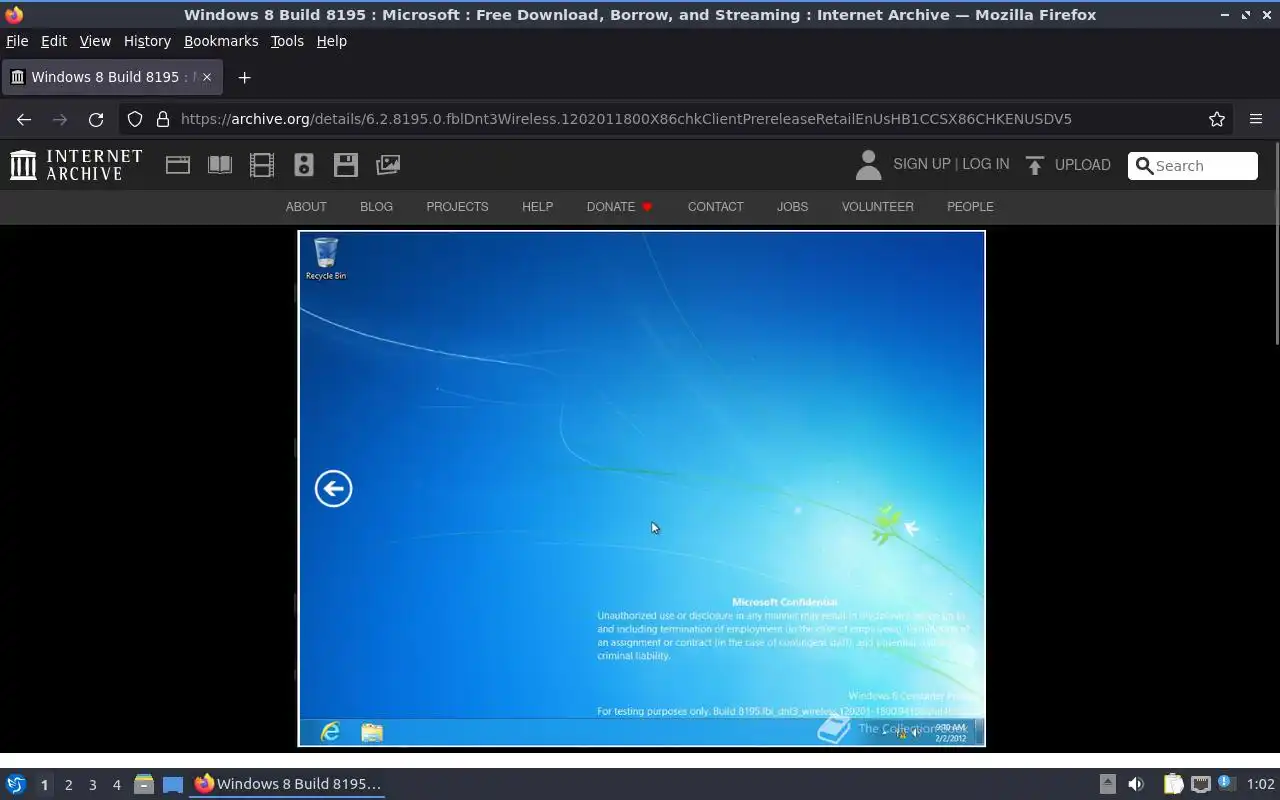Viewport: 1280px width, 800px height.
Task: Open the PROJECTS link
Action: (x=457, y=207)
